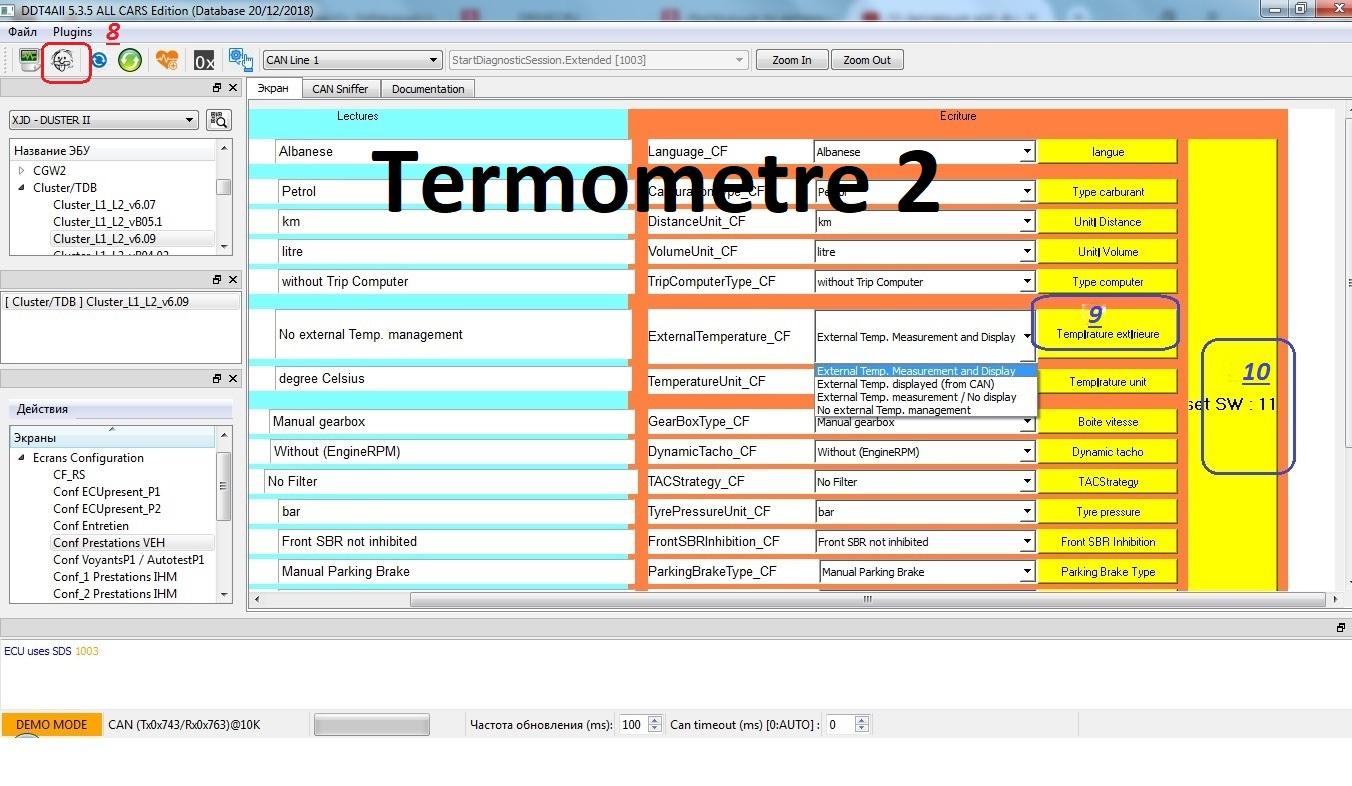Click the orange heart diagnostic icon
This screenshot has width=1352, height=786.
click(x=166, y=60)
